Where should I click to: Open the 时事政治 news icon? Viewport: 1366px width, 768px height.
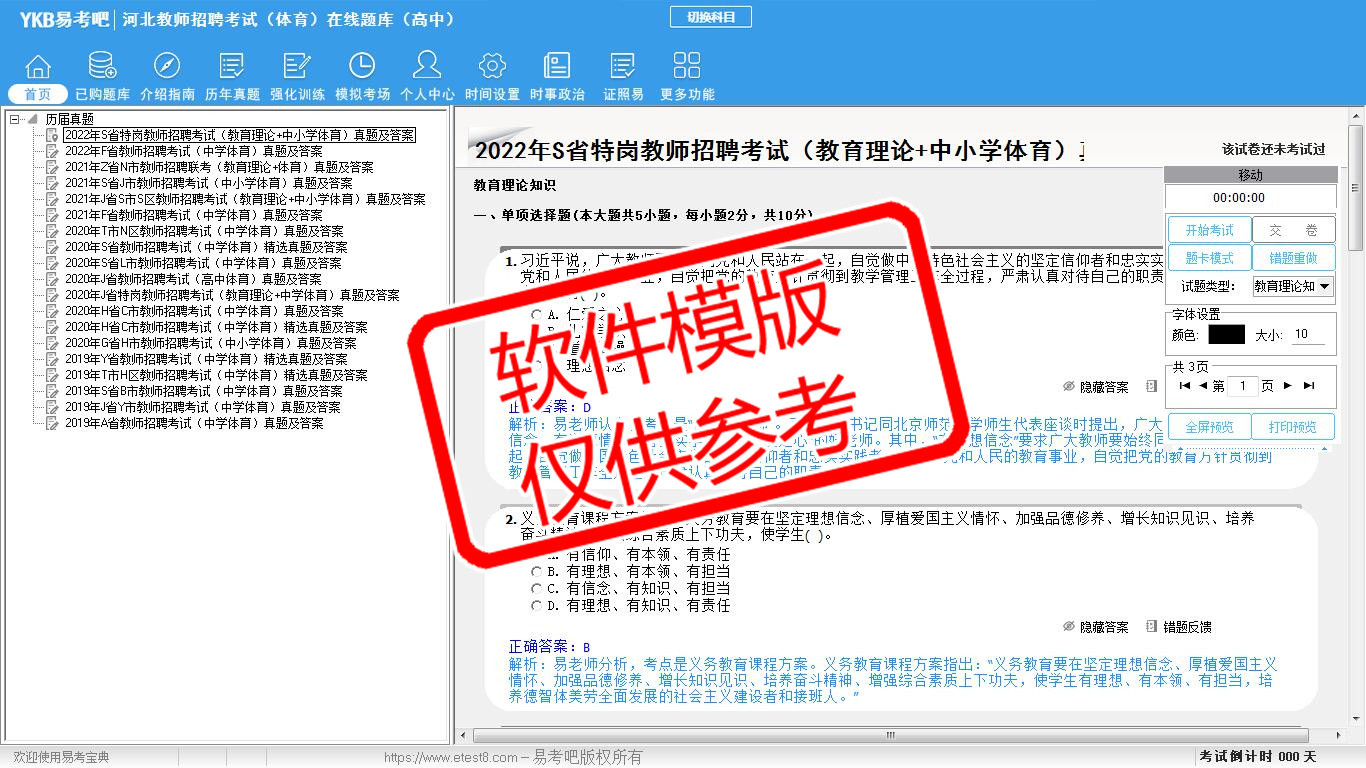pos(557,67)
